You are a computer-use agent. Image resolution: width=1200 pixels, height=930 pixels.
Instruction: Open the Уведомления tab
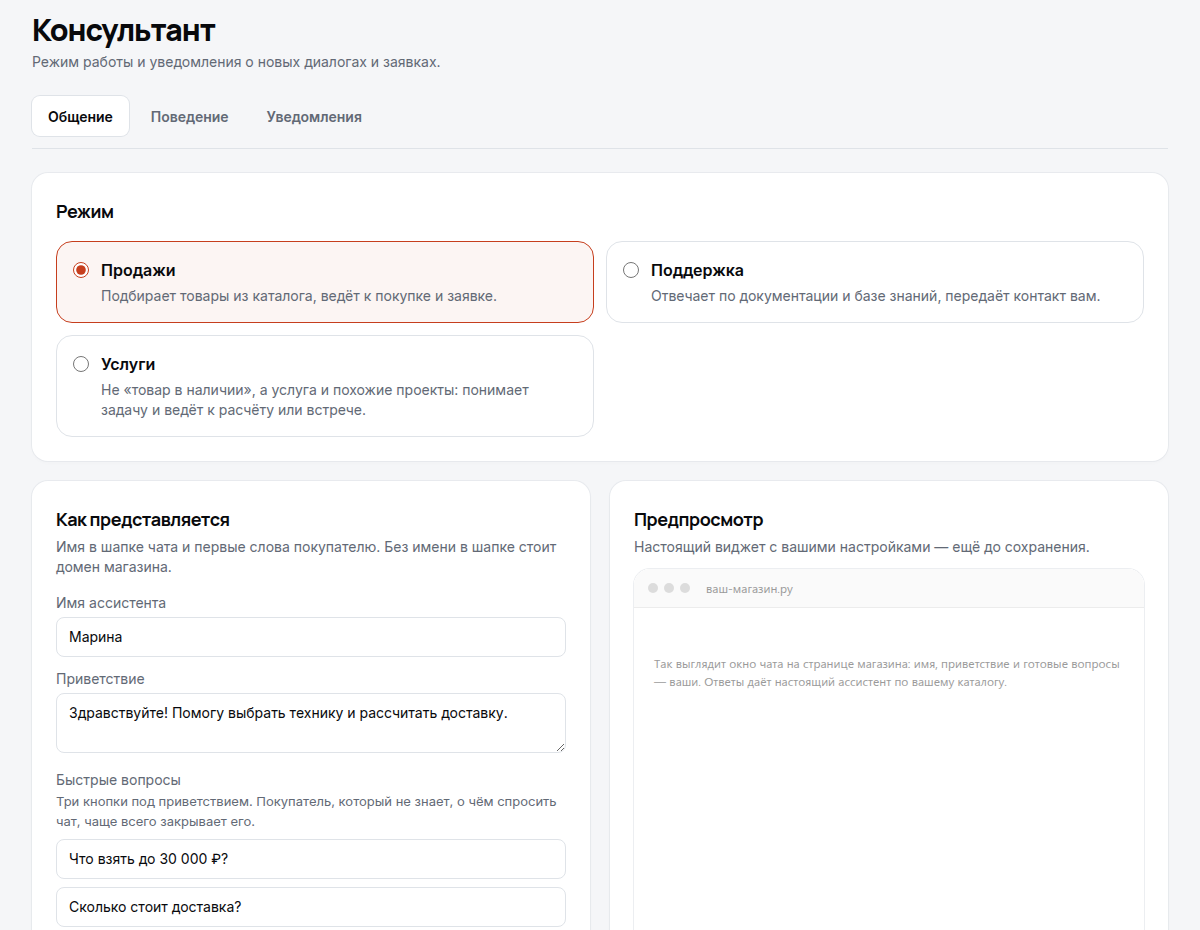pyautogui.click(x=314, y=116)
